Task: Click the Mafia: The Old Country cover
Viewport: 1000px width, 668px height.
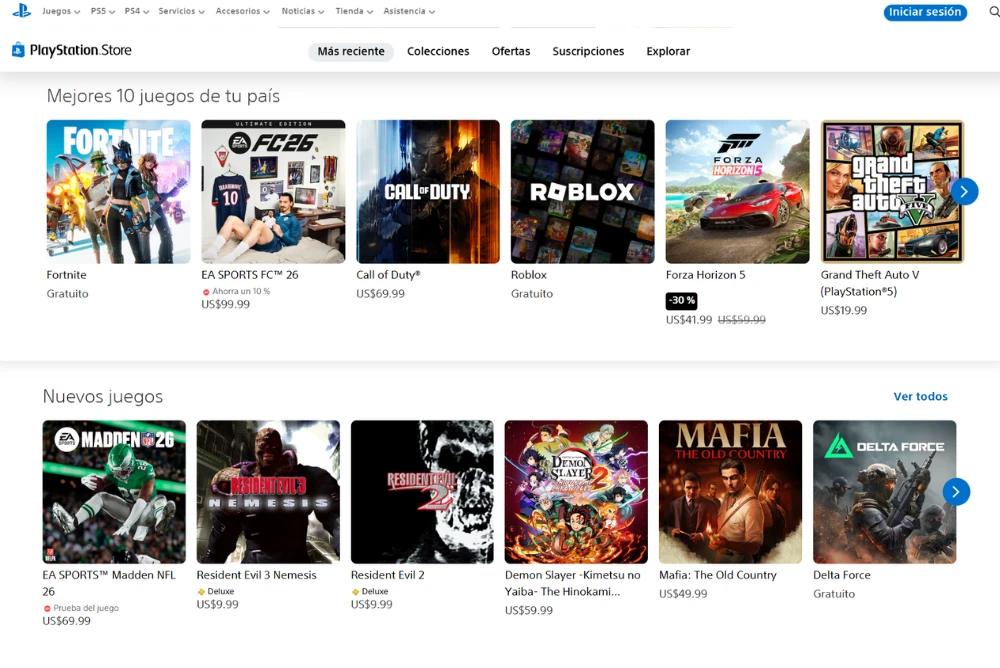Action: point(729,491)
